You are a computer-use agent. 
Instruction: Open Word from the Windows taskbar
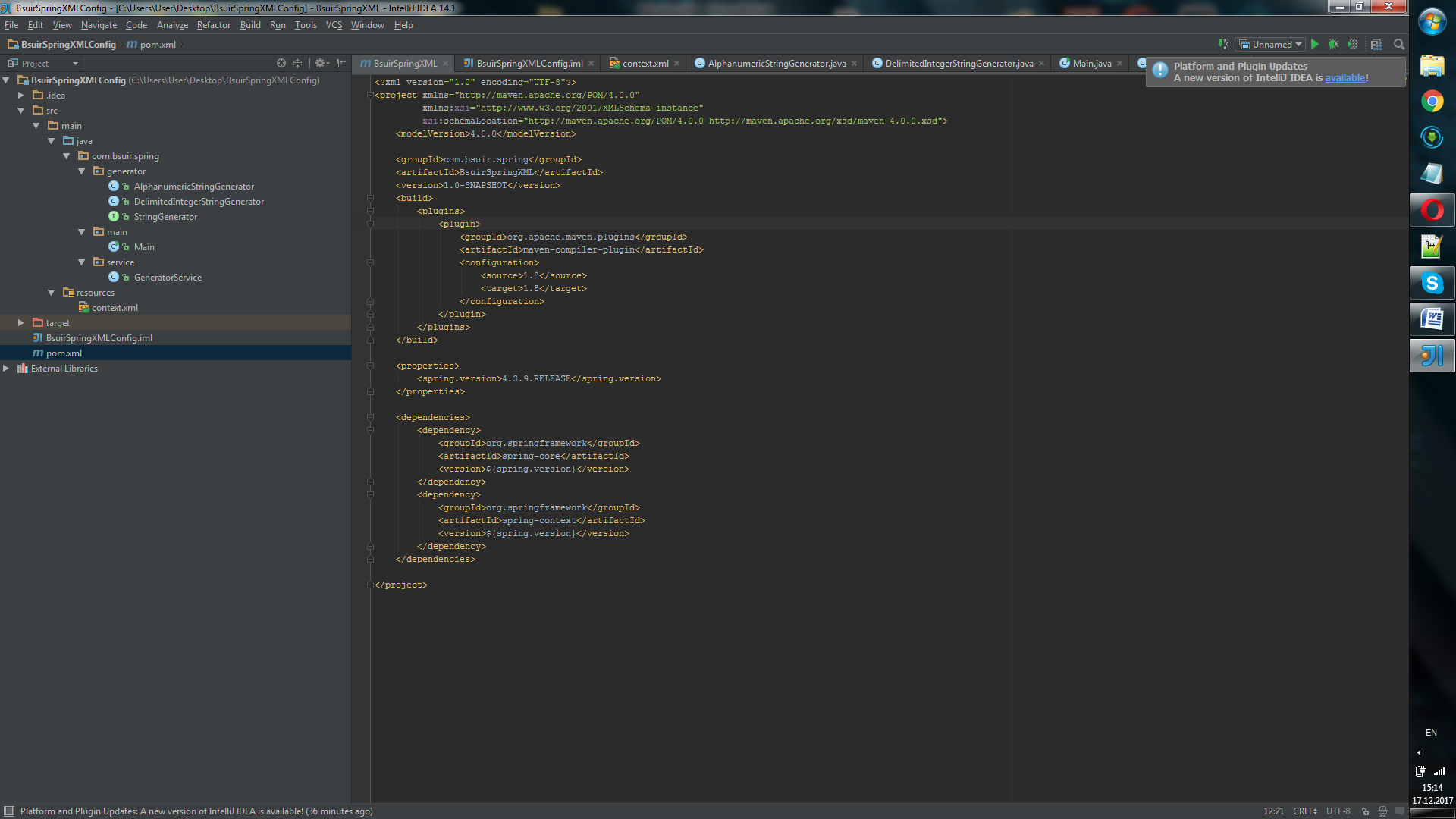1432,319
